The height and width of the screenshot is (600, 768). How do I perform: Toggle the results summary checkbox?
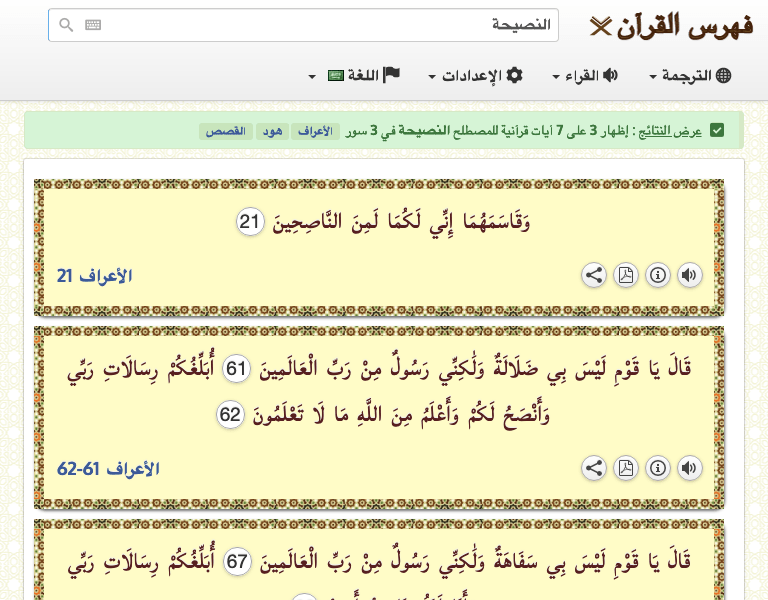pyautogui.click(x=717, y=131)
